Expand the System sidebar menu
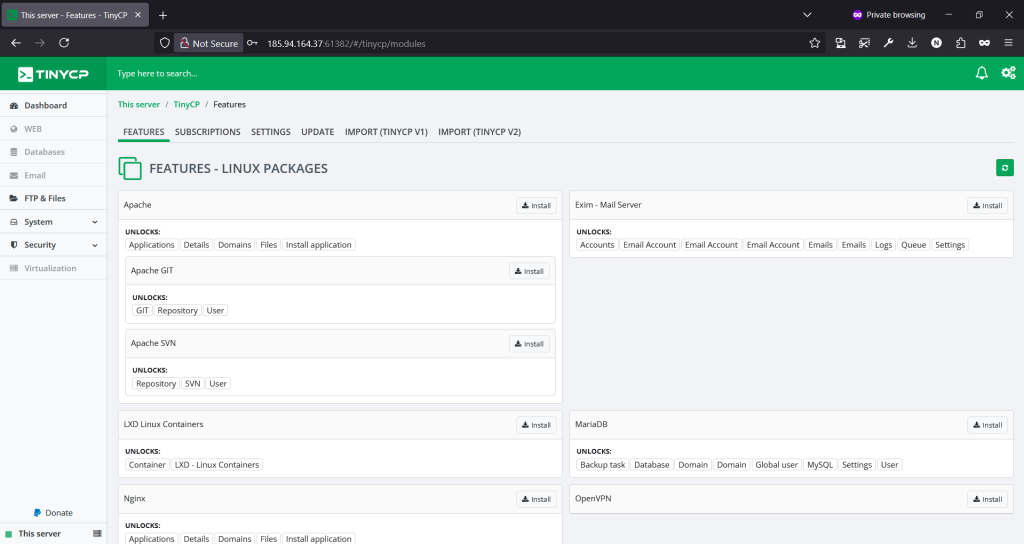 click(x=54, y=222)
